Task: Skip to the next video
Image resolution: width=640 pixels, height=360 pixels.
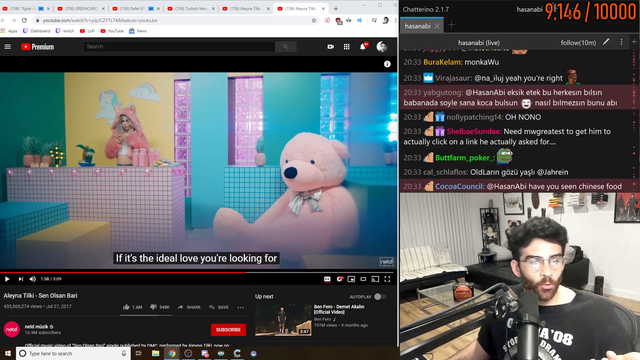Action: [20, 279]
